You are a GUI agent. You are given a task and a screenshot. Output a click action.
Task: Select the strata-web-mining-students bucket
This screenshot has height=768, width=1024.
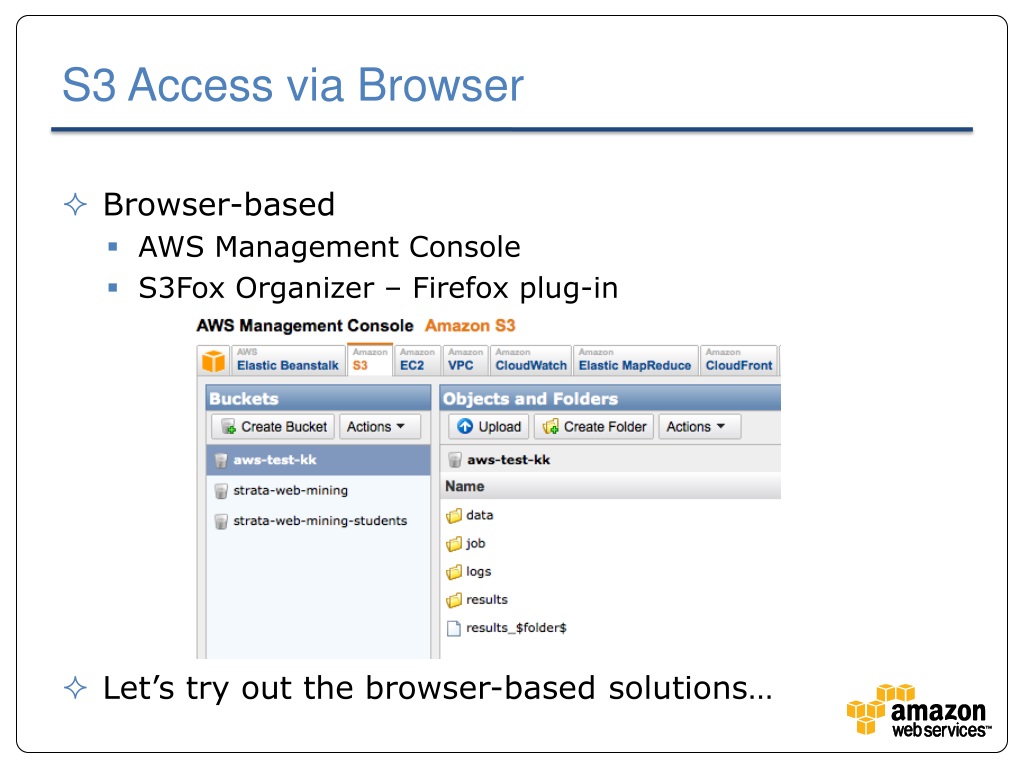coord(319,520)
